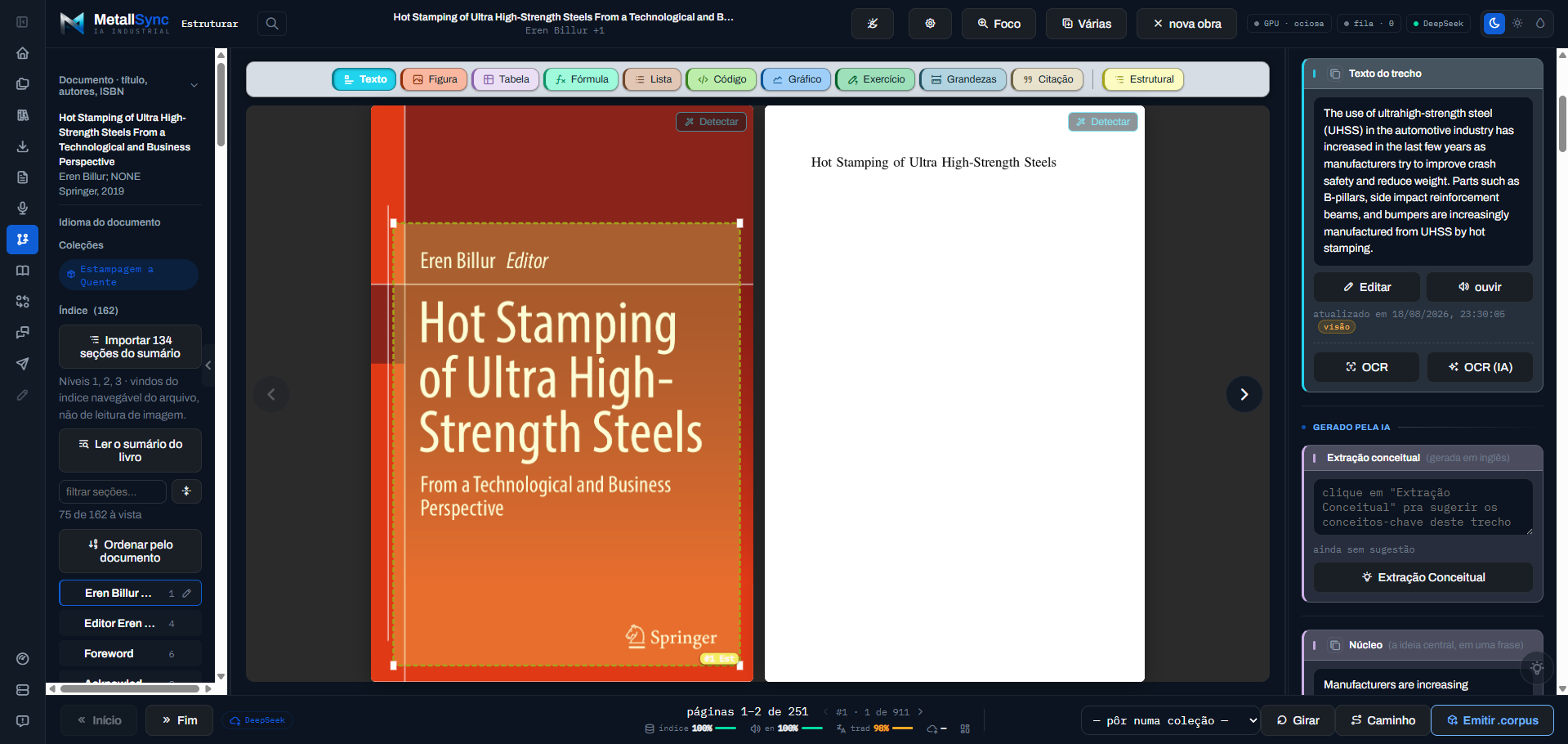Click the Emitir .corpus button

[1492, 720]
